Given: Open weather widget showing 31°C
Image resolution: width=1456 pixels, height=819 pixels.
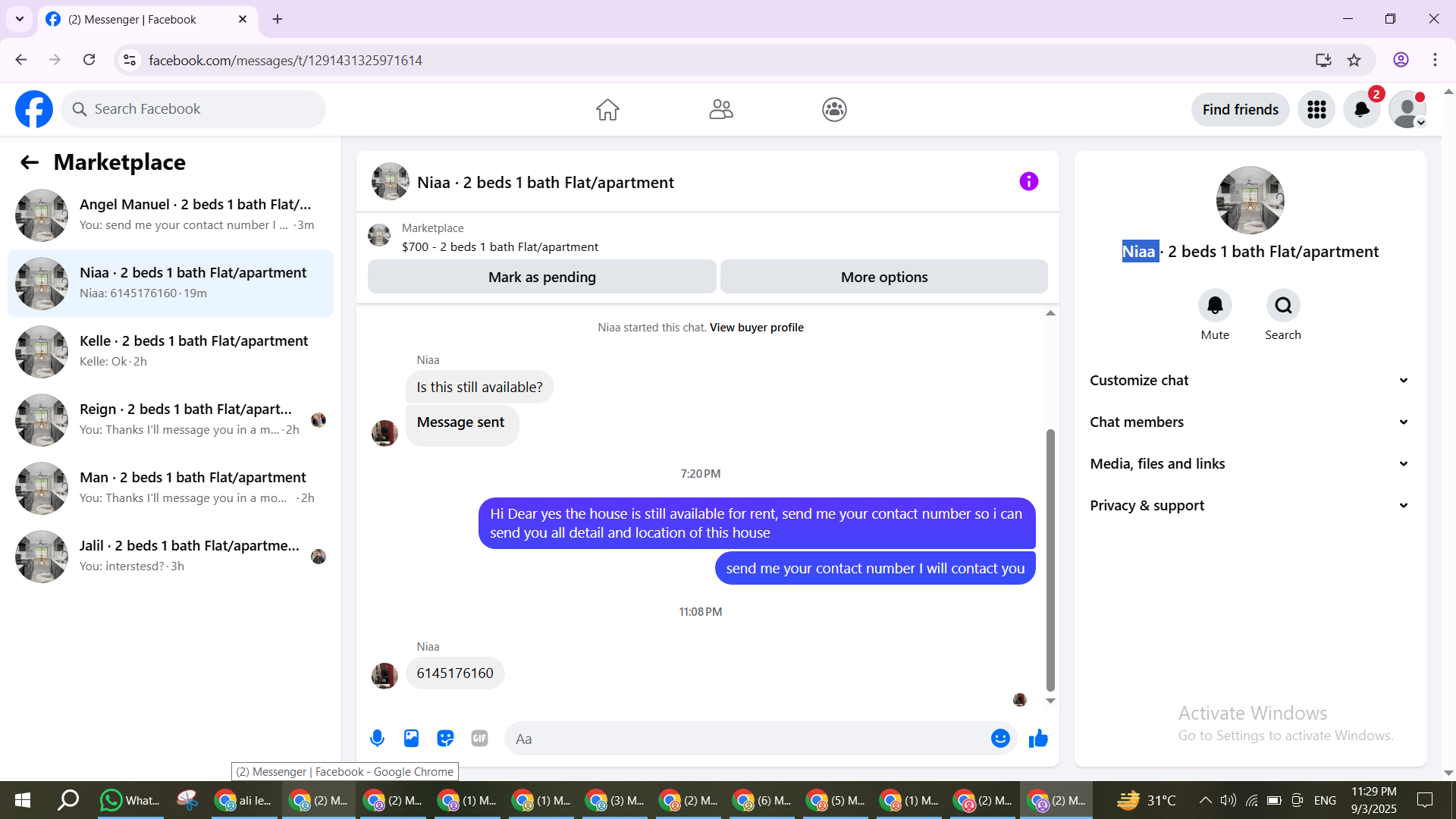Looking at the screenshot, I should tap(1146, 800).
